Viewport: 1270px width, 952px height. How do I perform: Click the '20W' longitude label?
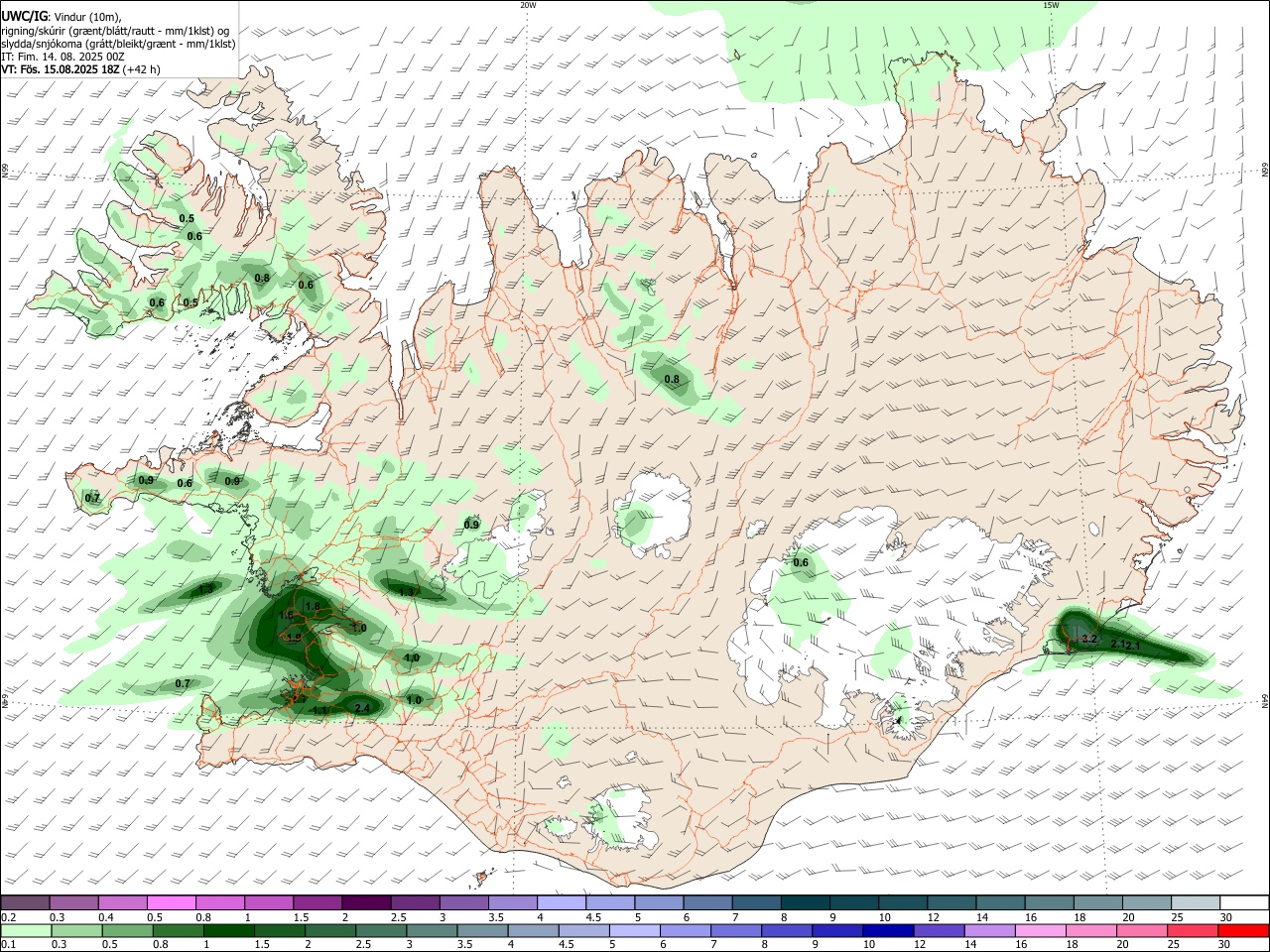pos(528,5)
